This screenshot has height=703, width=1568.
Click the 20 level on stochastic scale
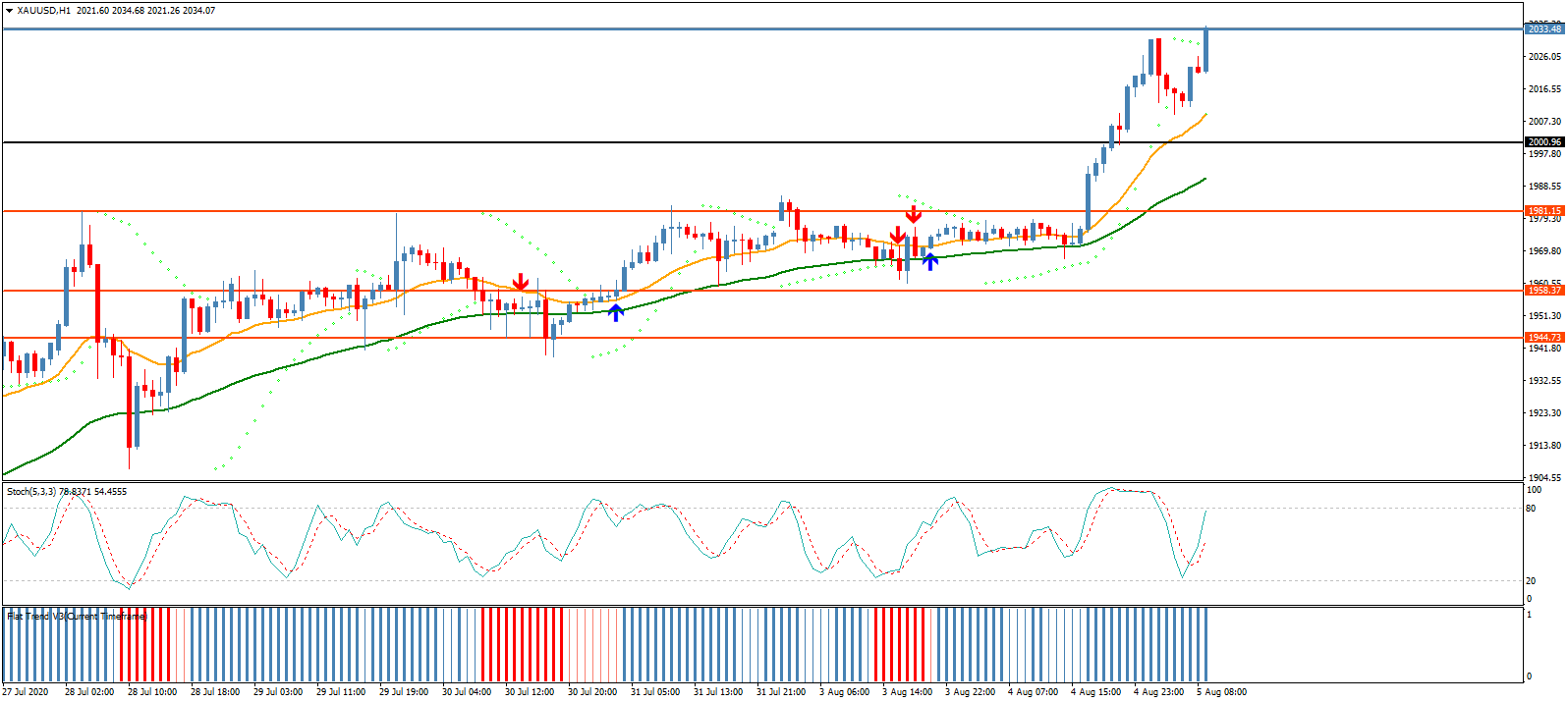pos(1531,581)
